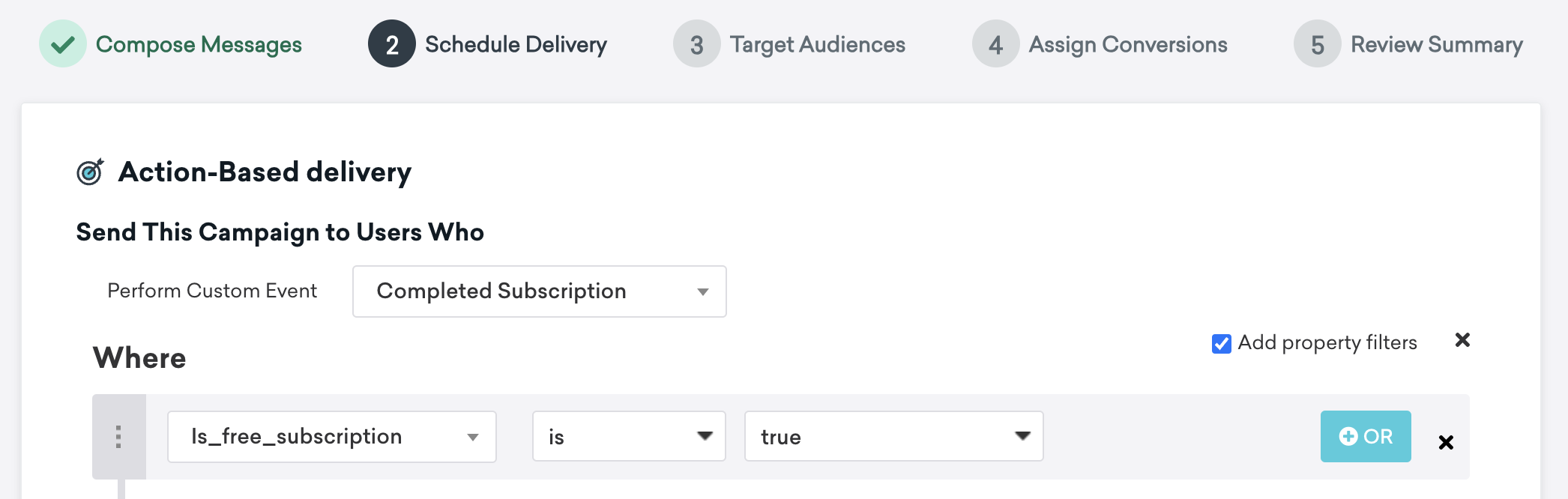Viewport: 1568px width, 499px height.
Task: Go to the Assign Conversions step
Action: point(1128,45)
